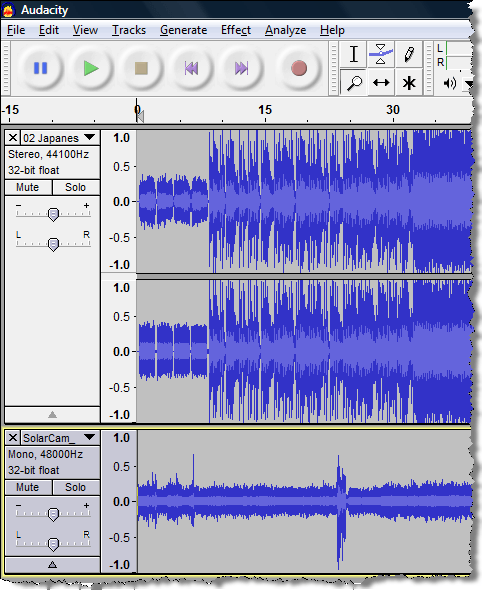Click the 02 Japanes gain slider
Screen dimensions: 482x590
pyautogui.click(x=53, y=214)
